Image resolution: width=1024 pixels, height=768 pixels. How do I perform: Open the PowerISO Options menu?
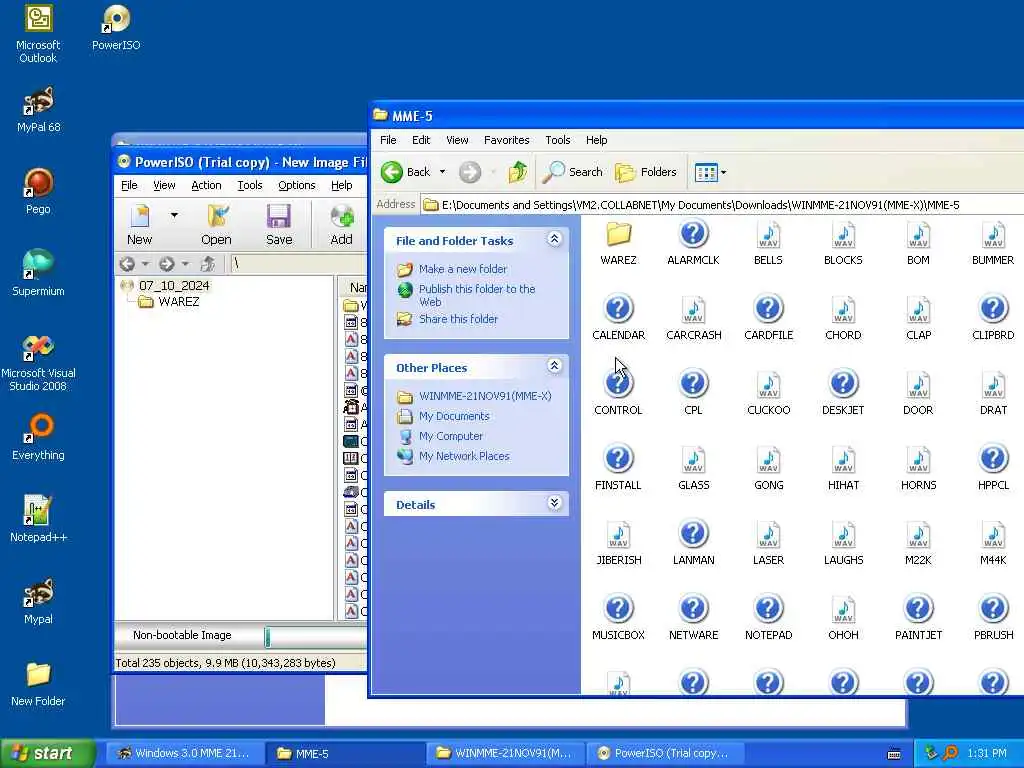click(296, 185)
